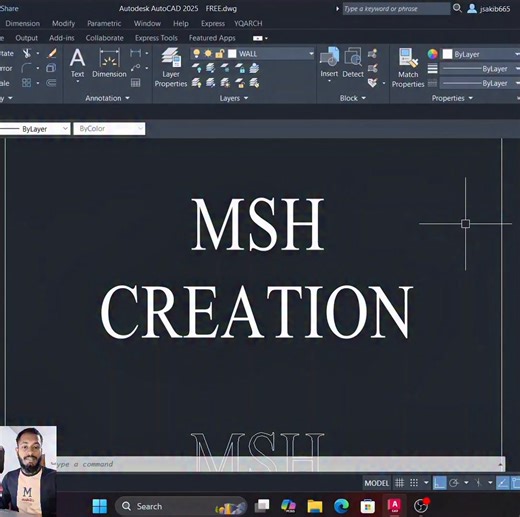Click the Windows Start button
This screenshot has height=517, width=520.
[99, 506]
